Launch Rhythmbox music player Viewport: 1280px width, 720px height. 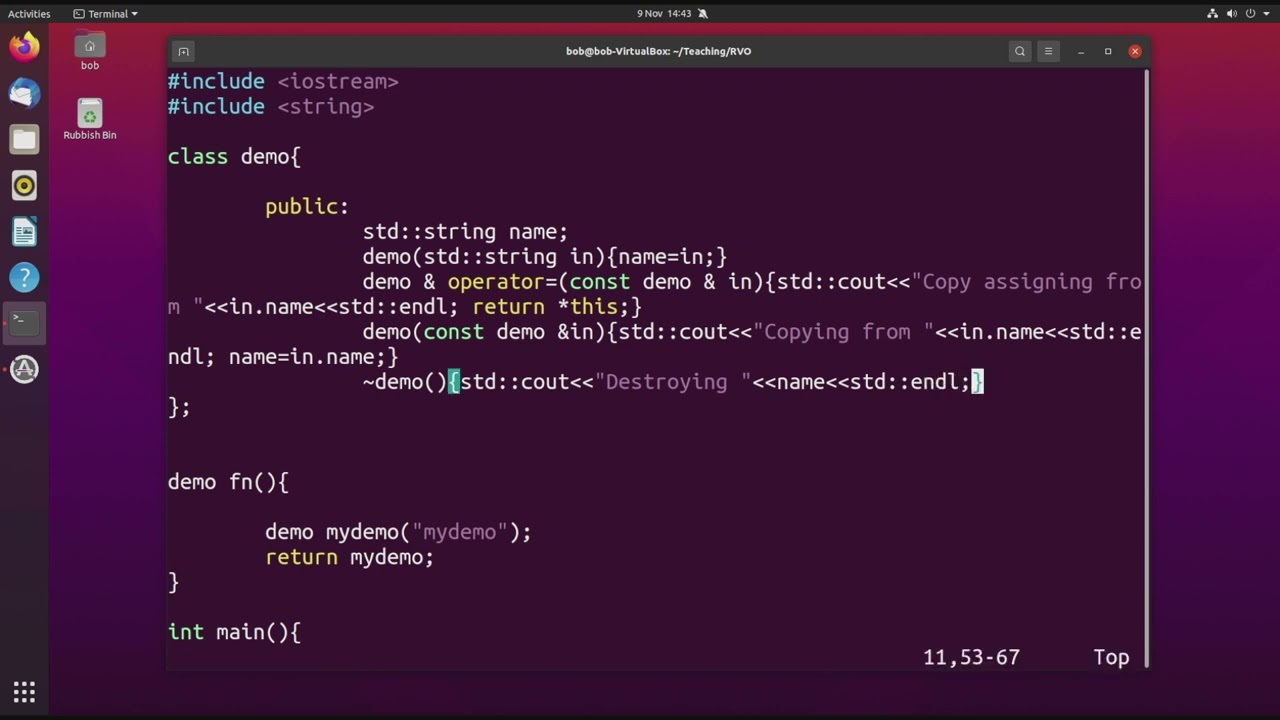click(x=24, y=185)
